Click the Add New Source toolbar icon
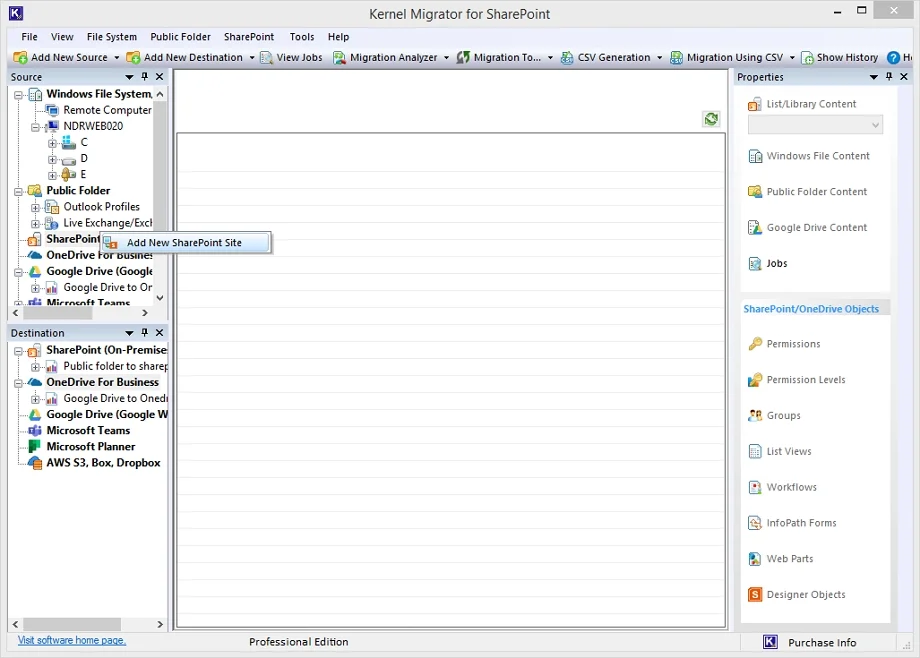 coord(20,58)
